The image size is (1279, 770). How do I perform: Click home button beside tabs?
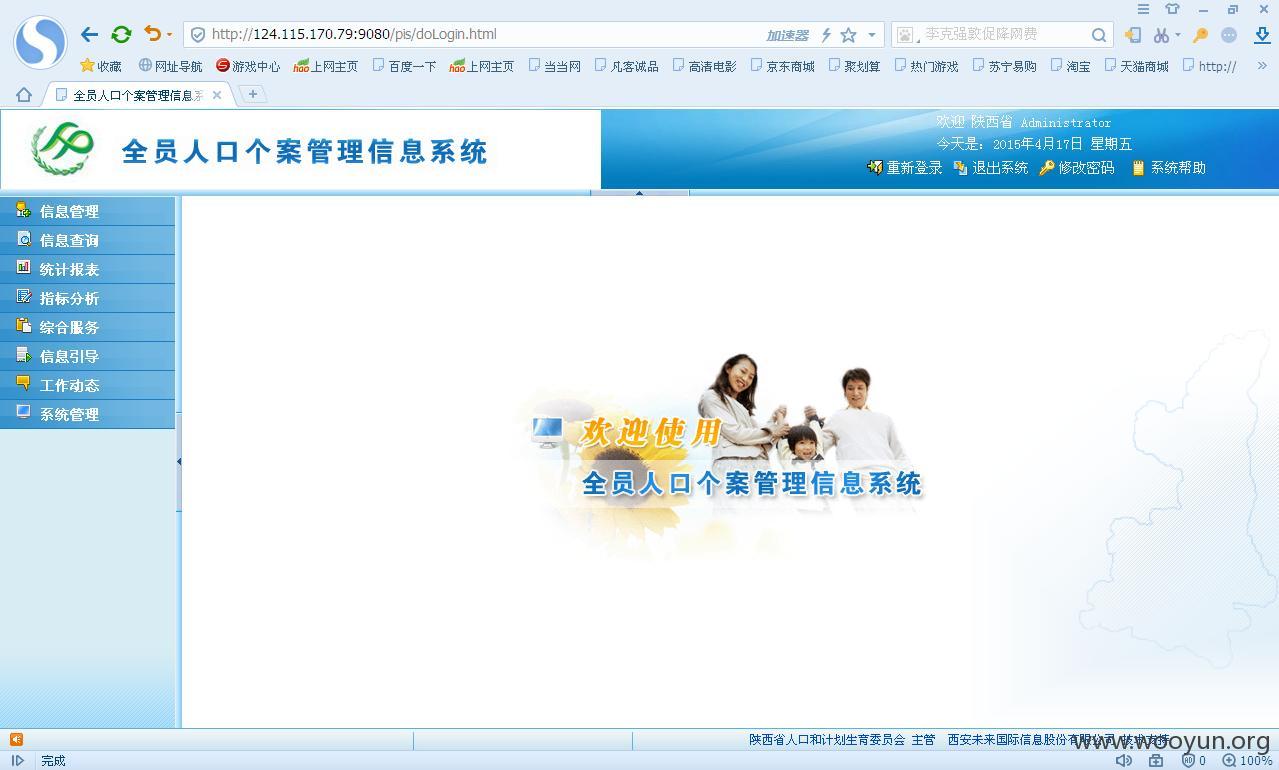(x=24, y=95)
